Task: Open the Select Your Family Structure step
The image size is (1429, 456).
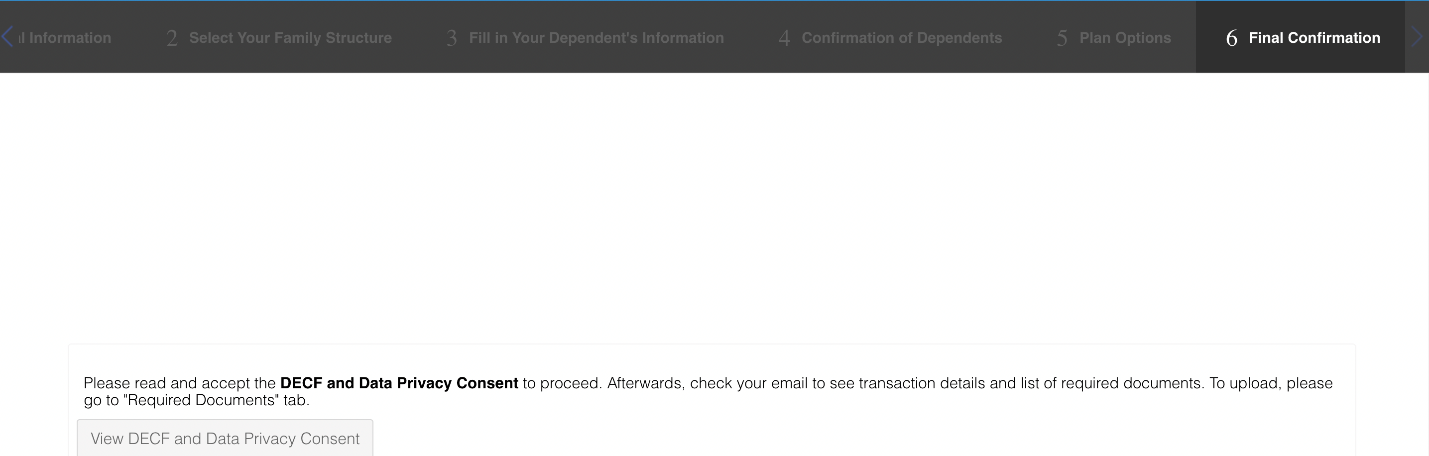Action: (x=290, y=38)
